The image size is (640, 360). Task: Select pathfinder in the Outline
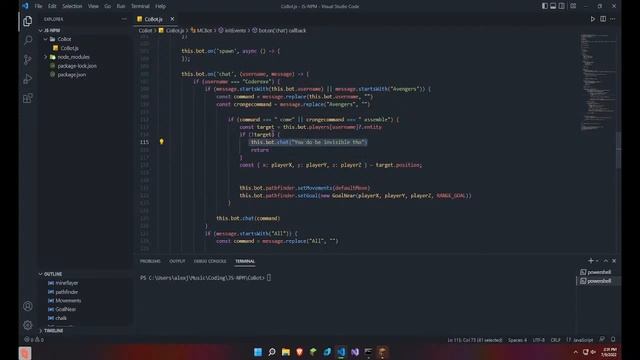66,292
